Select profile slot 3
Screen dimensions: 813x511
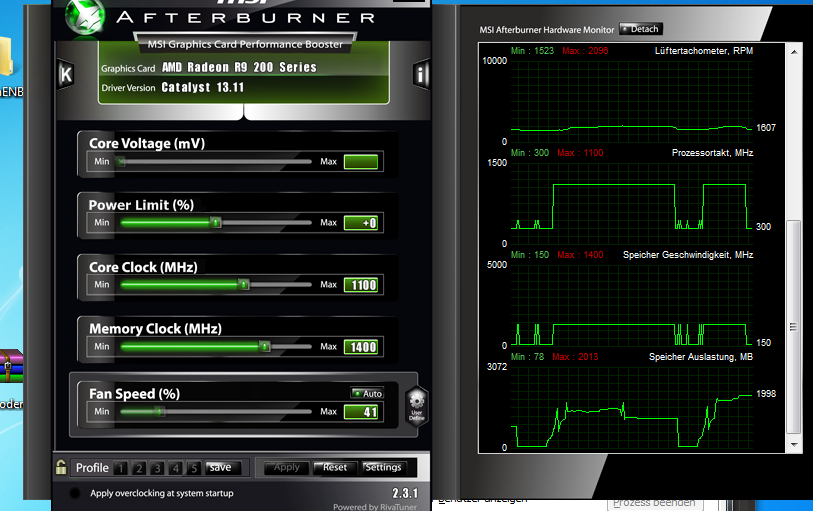pos(157,468)
